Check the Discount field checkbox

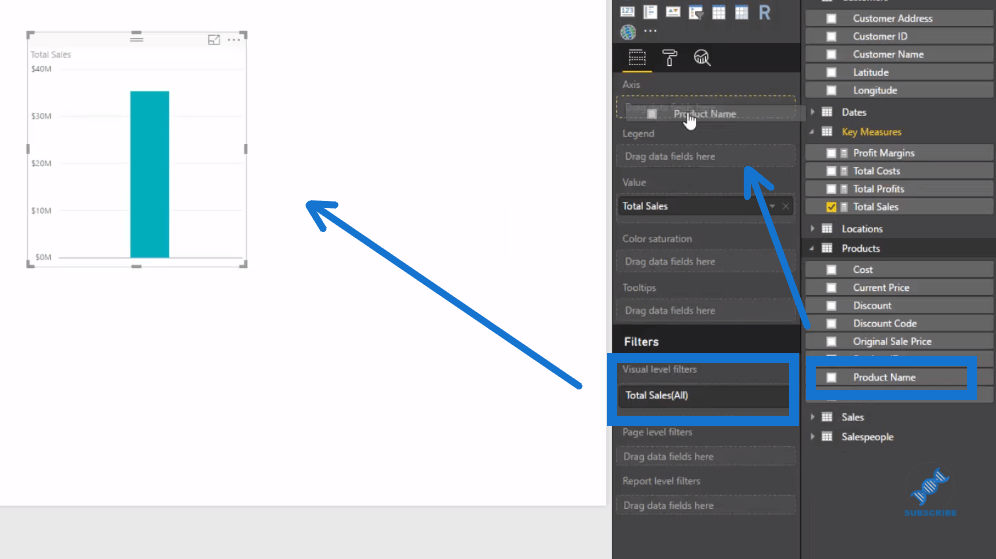pos(831,306)
